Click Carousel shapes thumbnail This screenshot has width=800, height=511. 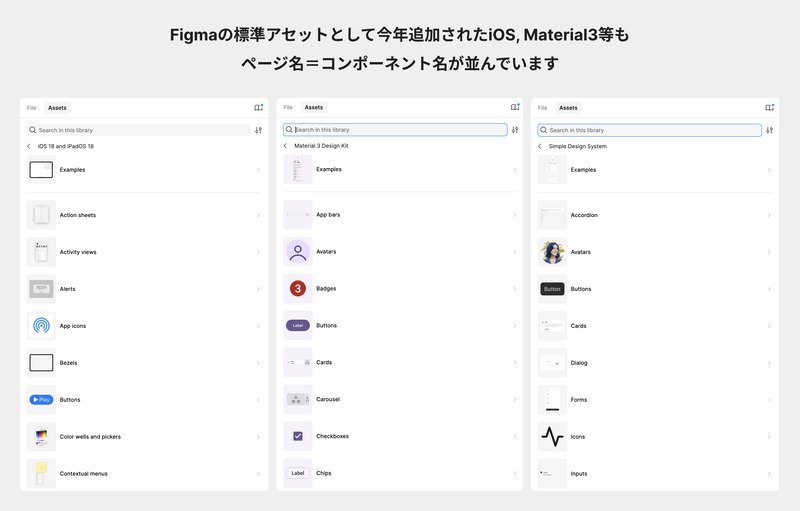(298, 399)
